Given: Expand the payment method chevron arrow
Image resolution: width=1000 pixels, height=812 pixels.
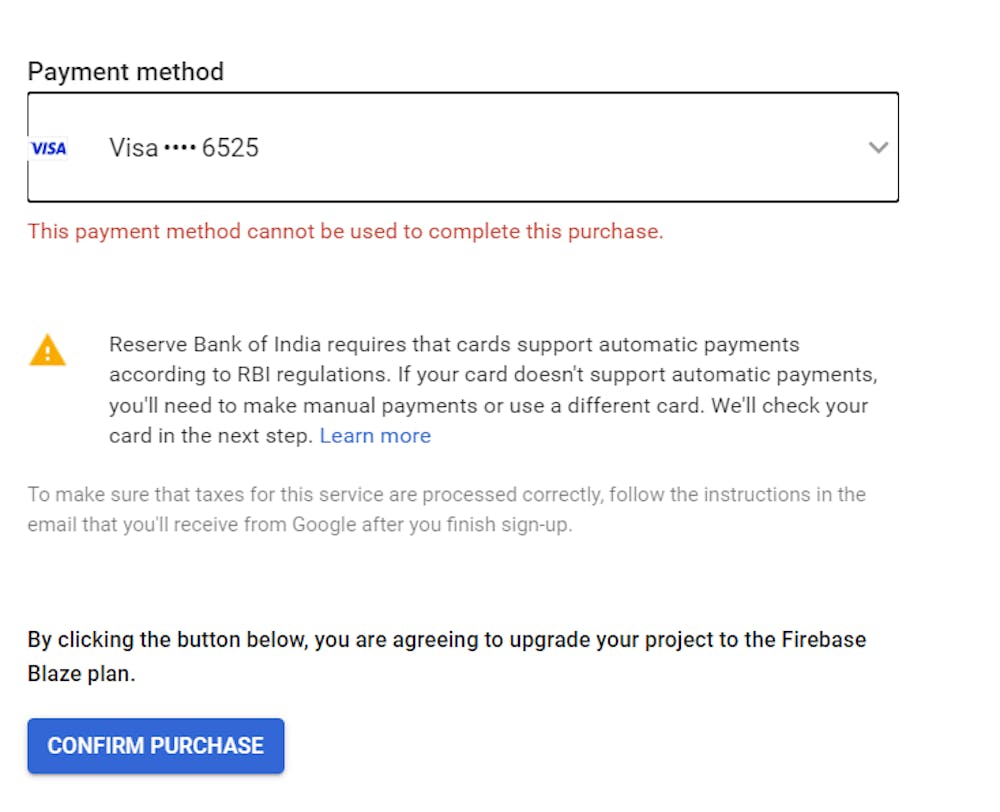Looking at the screenshot, I should (878, 148).
